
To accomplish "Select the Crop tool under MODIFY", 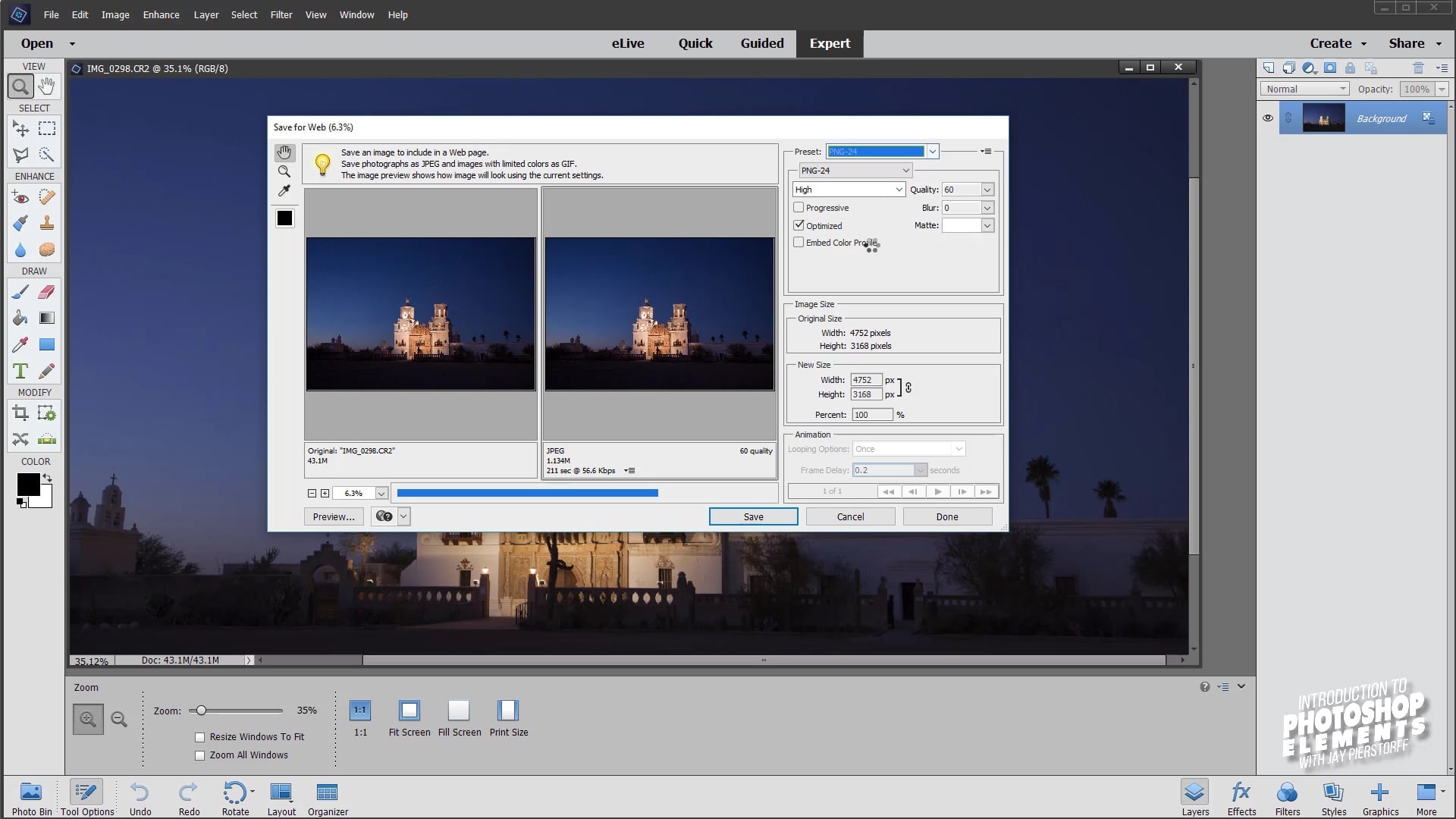I will [20, 413].
